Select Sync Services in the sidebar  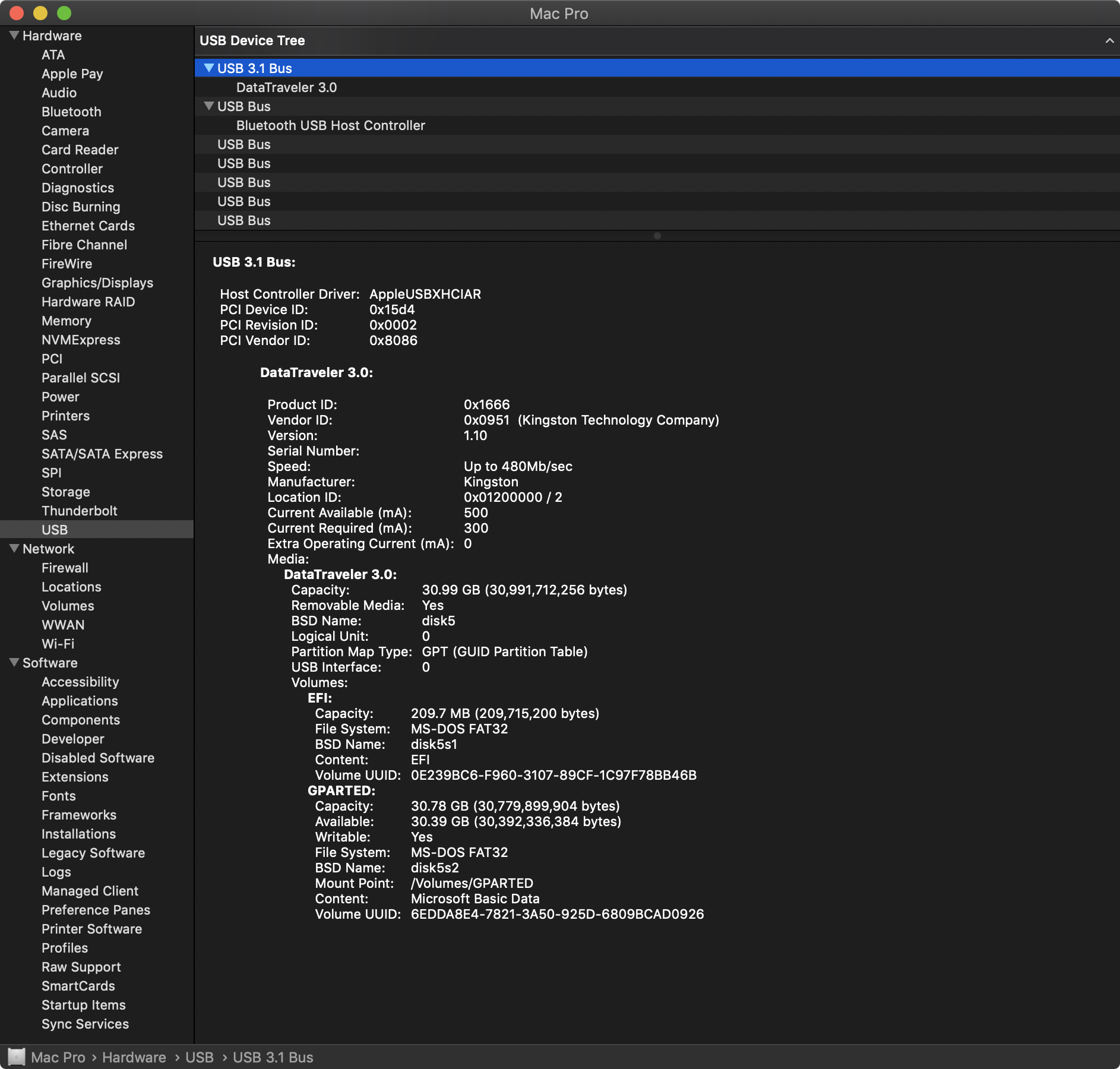tap(85, 1024)
